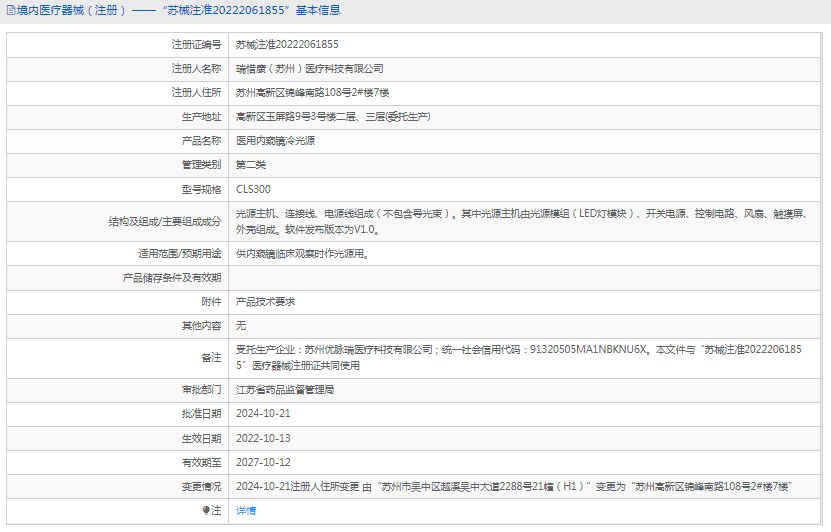Click the 审批部门 label

pyautogui.click(x=201, y=389)
